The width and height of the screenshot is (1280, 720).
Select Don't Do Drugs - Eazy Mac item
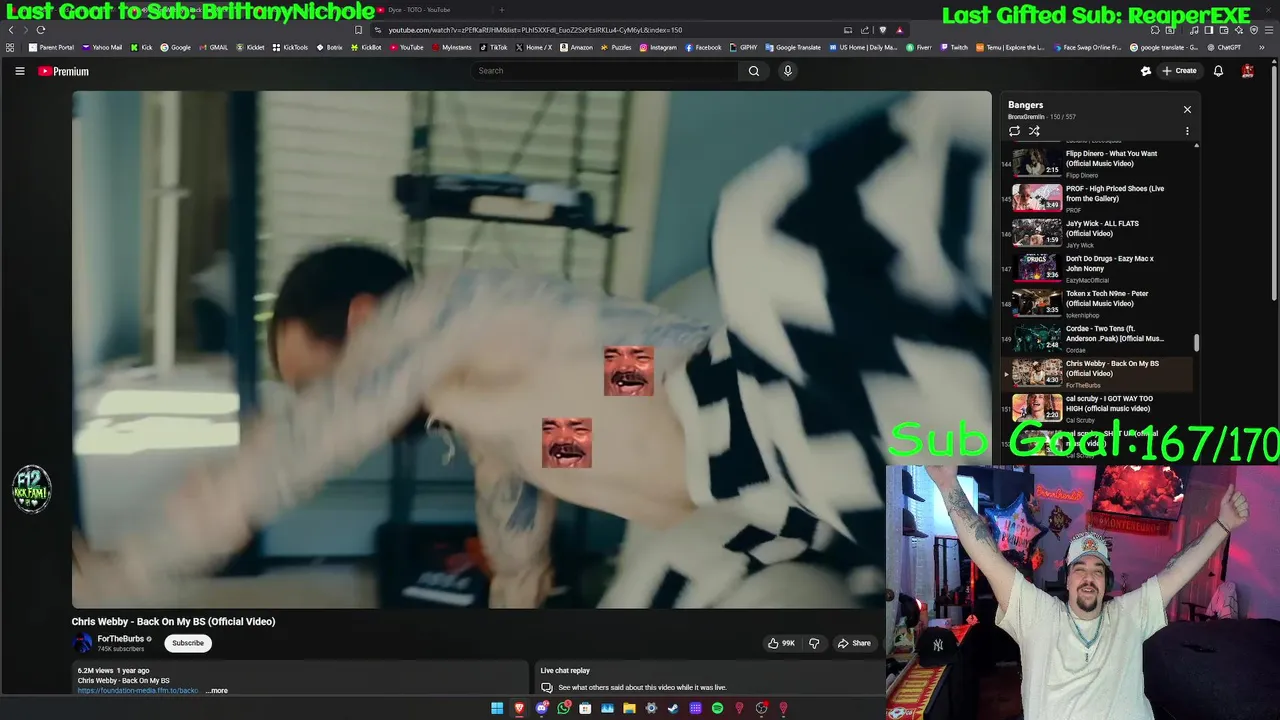(1098, 268)
